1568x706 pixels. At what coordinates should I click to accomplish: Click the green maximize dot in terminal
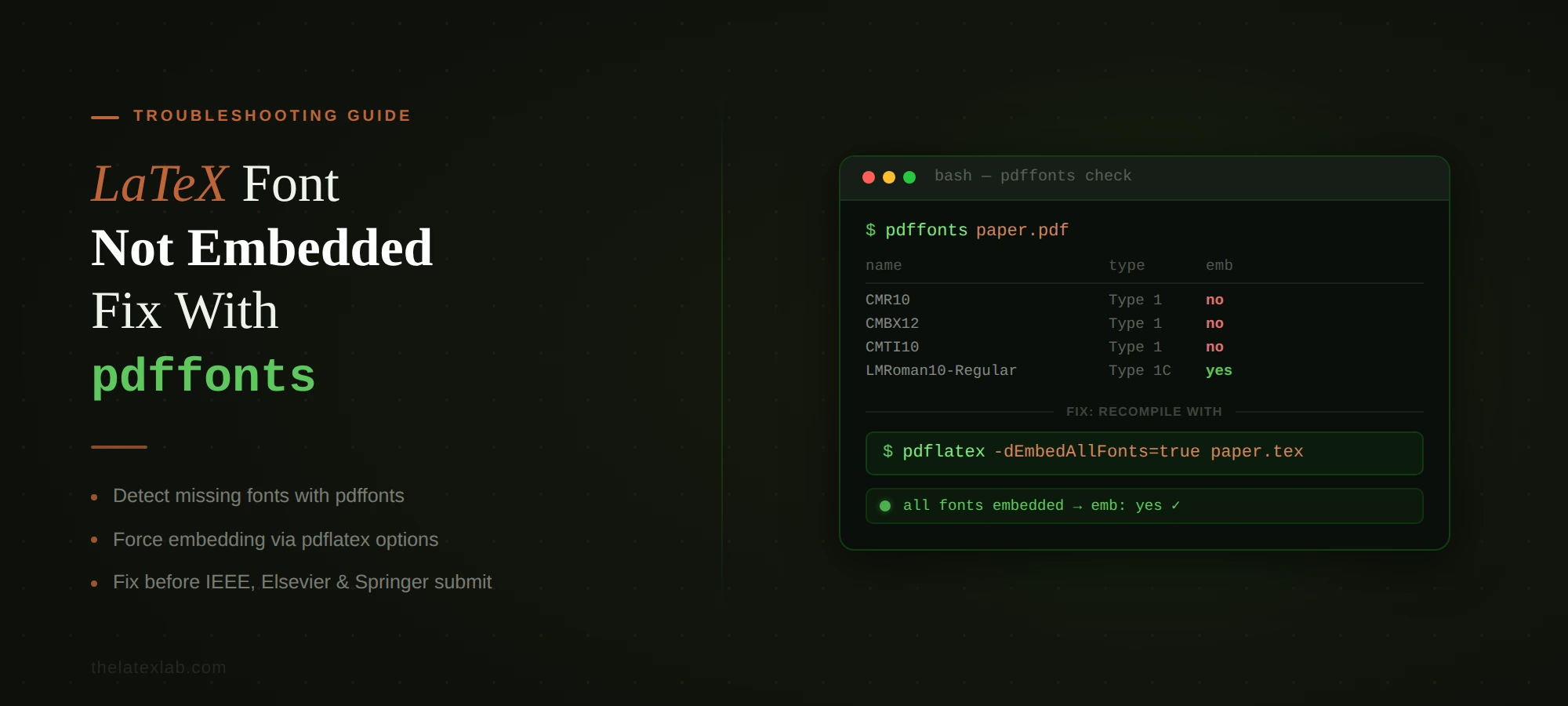tap(909, 177)
